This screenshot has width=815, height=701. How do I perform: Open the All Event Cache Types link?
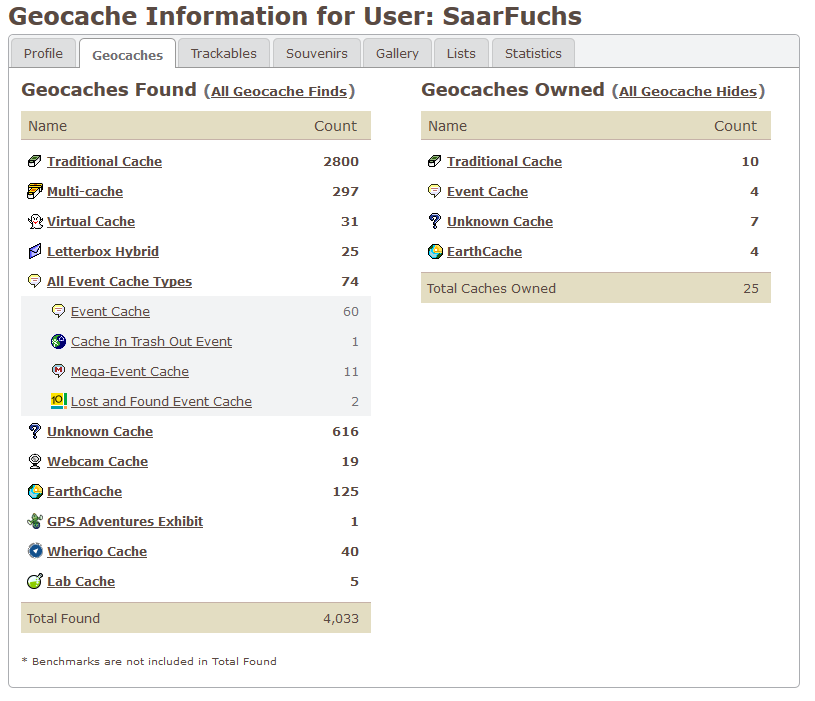pos(120,282)
